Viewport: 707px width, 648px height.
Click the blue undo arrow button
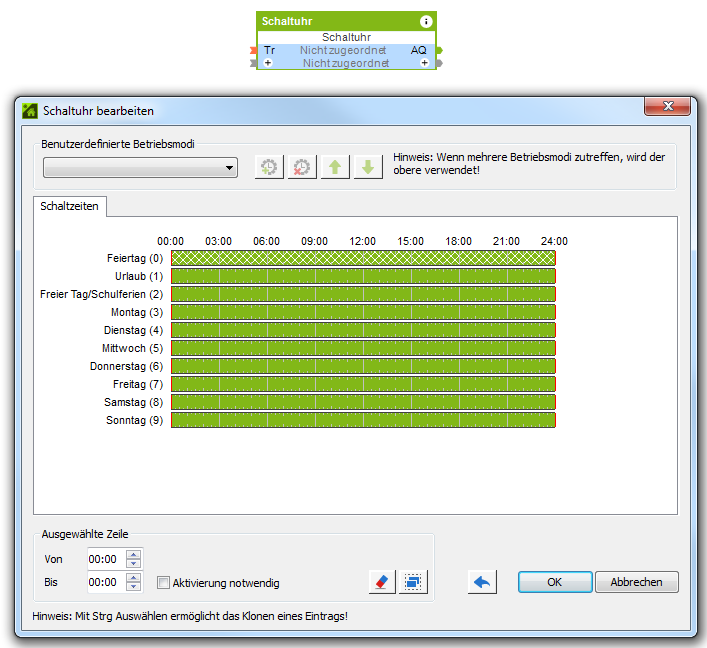(x=482, y=582)
